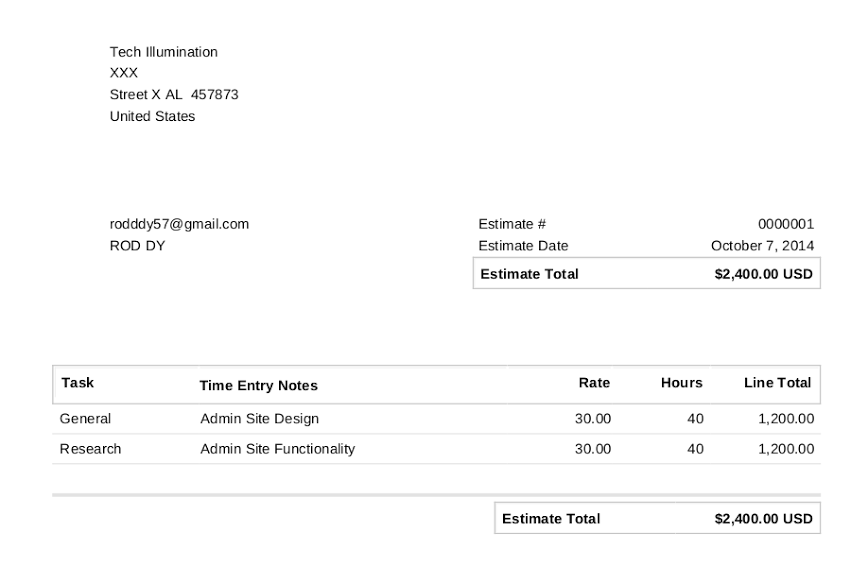Click the date October 7, 2014
851x567 pixels.
tap(762, 246)
